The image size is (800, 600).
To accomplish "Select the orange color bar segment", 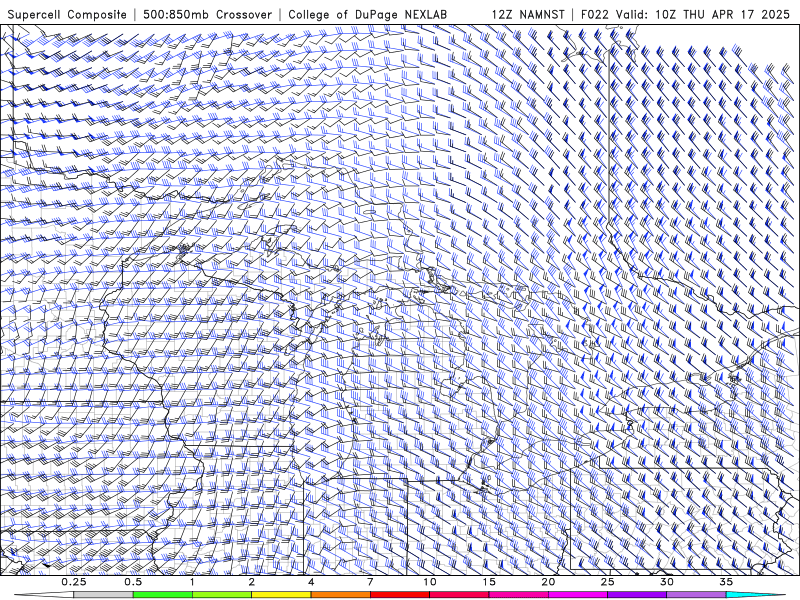I will point(340,595).
